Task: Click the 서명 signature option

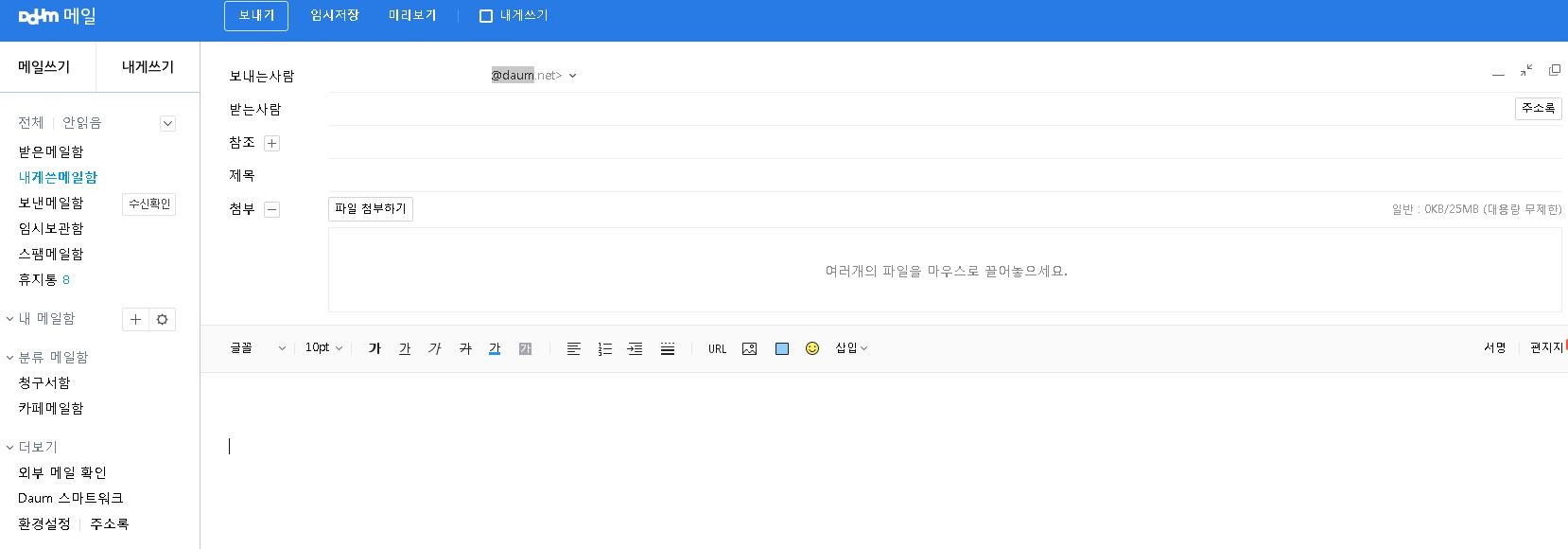Action: pyautogui.click(x=1494, y=348)
